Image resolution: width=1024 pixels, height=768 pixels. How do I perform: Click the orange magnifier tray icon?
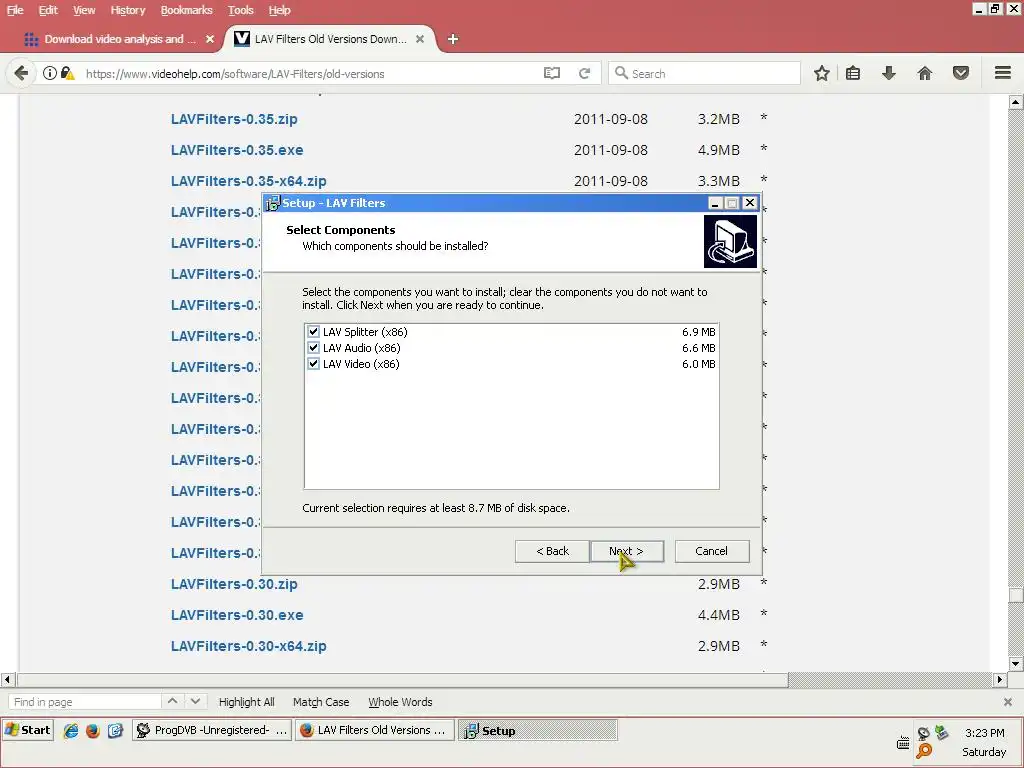[x=923, y=751]
